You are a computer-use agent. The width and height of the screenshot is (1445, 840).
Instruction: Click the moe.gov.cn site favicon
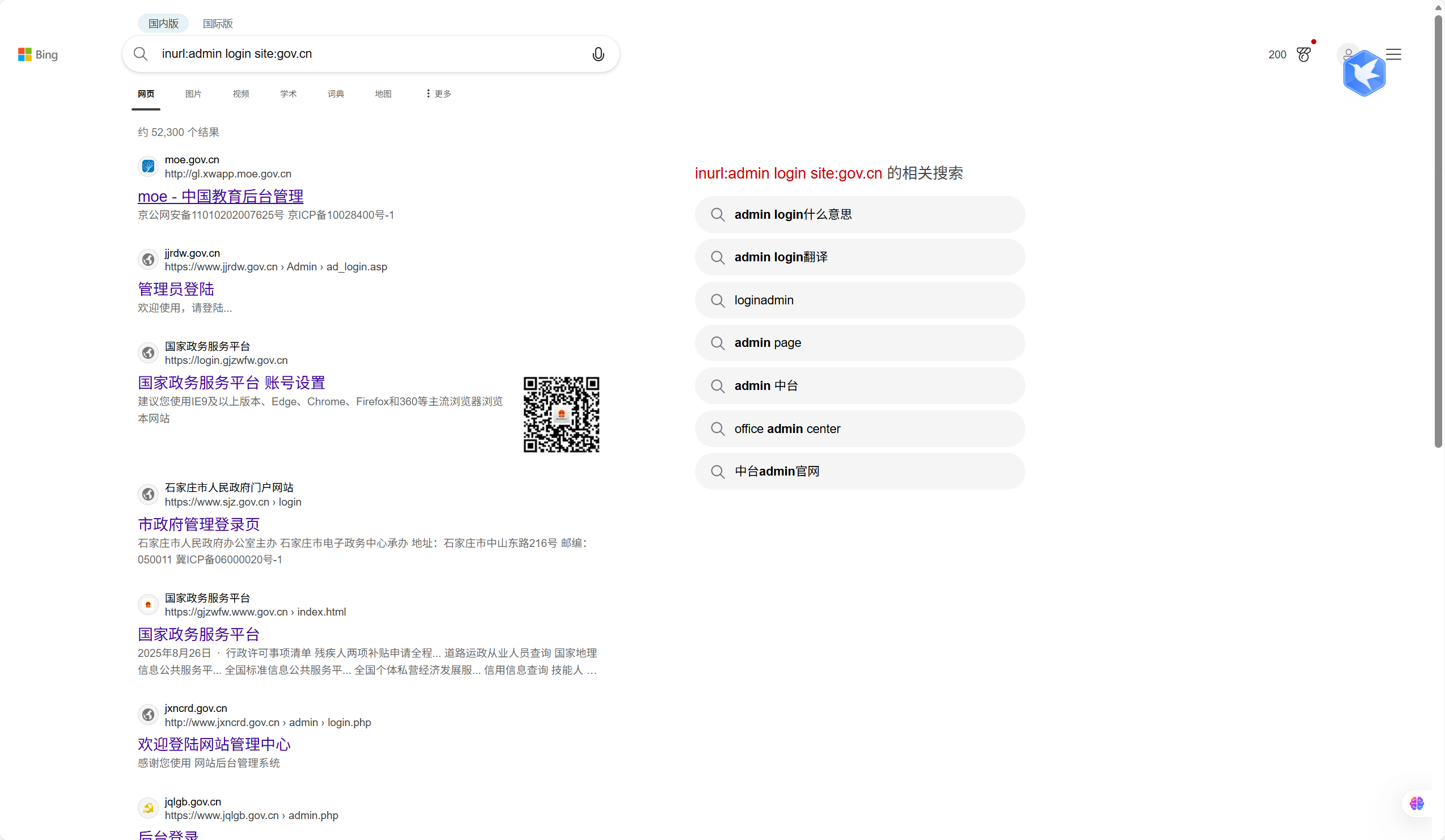pyautogui.click(x=148, y=166)
